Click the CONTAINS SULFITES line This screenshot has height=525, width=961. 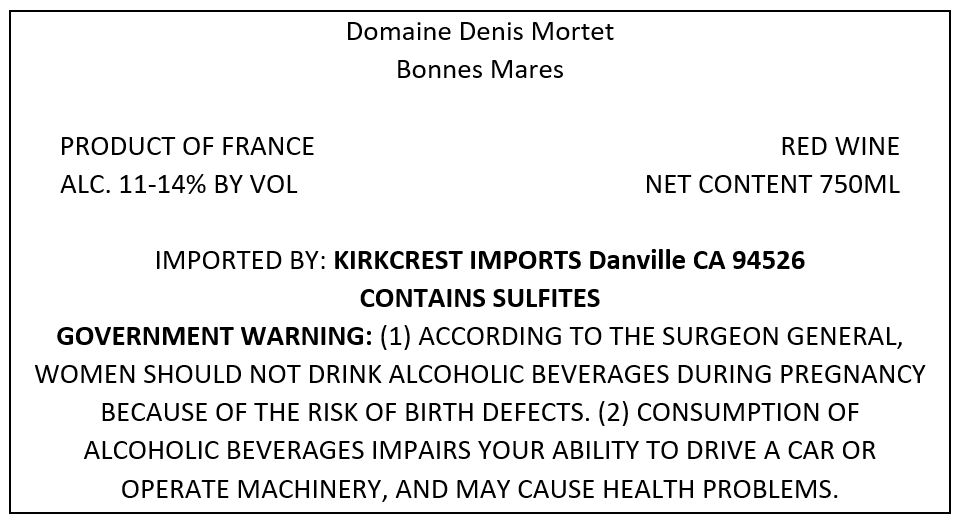pyautogui.click(x=480, y=298)
